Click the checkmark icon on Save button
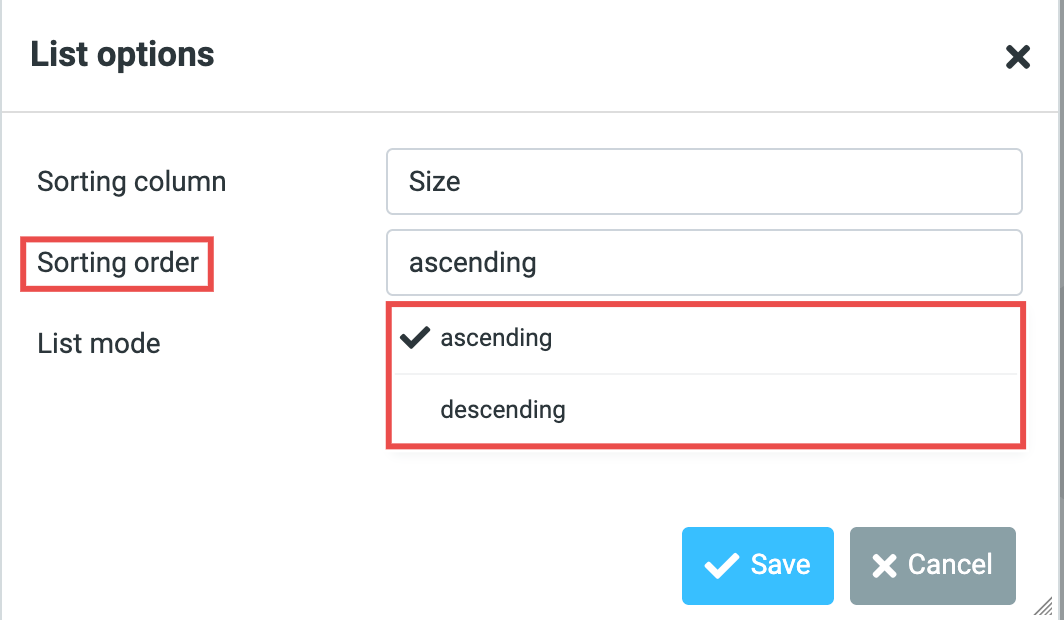This screenshot has height=620, width=1064. (721, 566)
